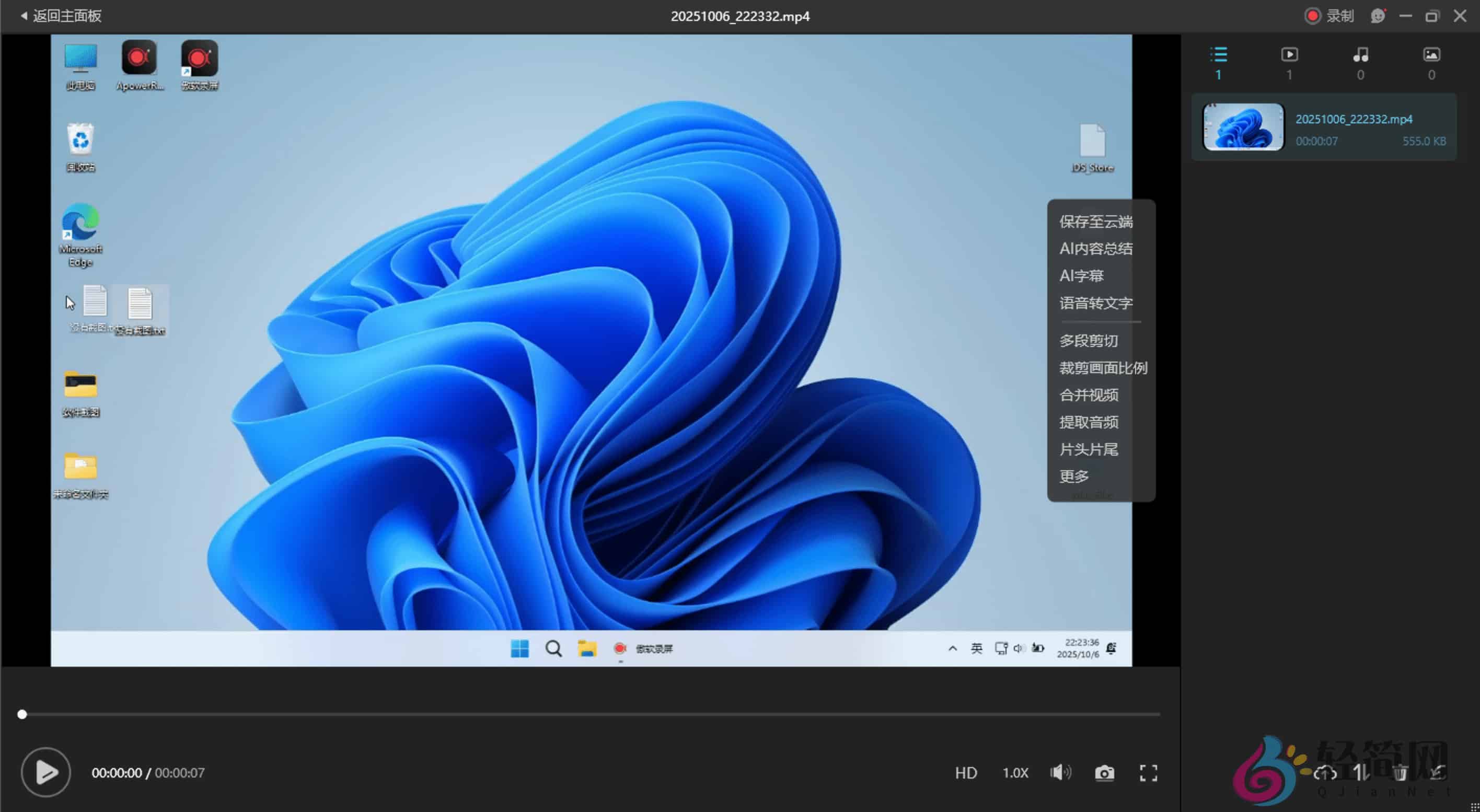Toggle HD playback quality
This screenshot has height=812, width=1480.
pos(966,773)
